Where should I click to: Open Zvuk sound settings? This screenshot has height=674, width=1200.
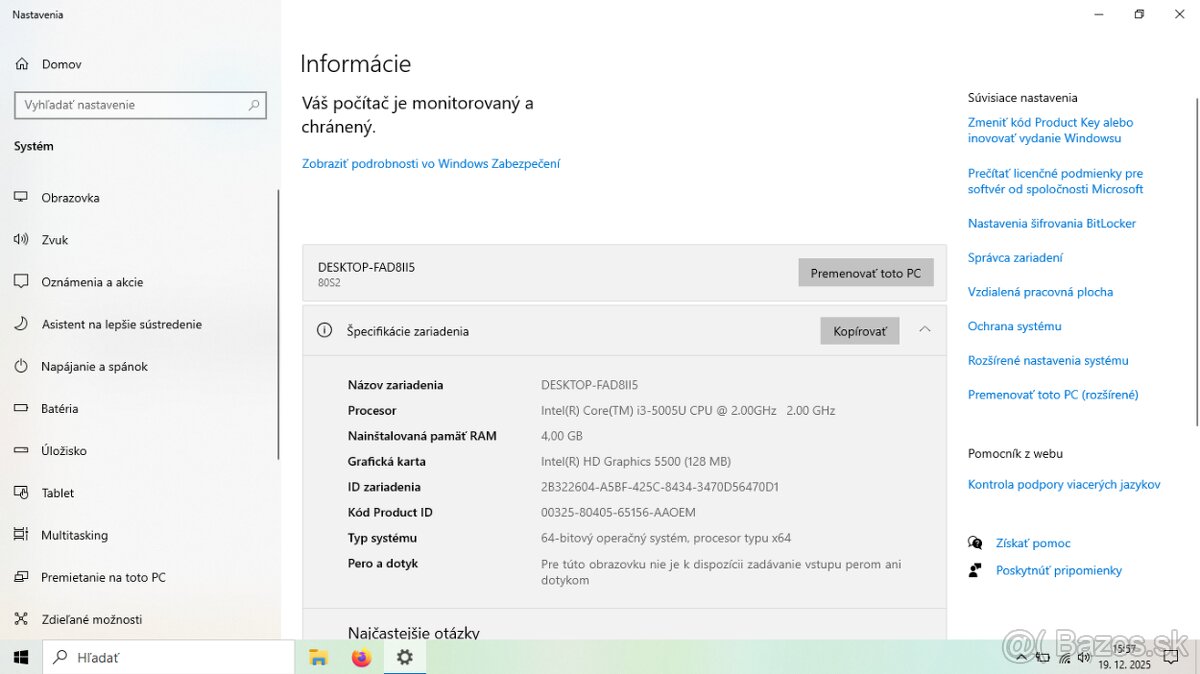[x=55, y=239]
